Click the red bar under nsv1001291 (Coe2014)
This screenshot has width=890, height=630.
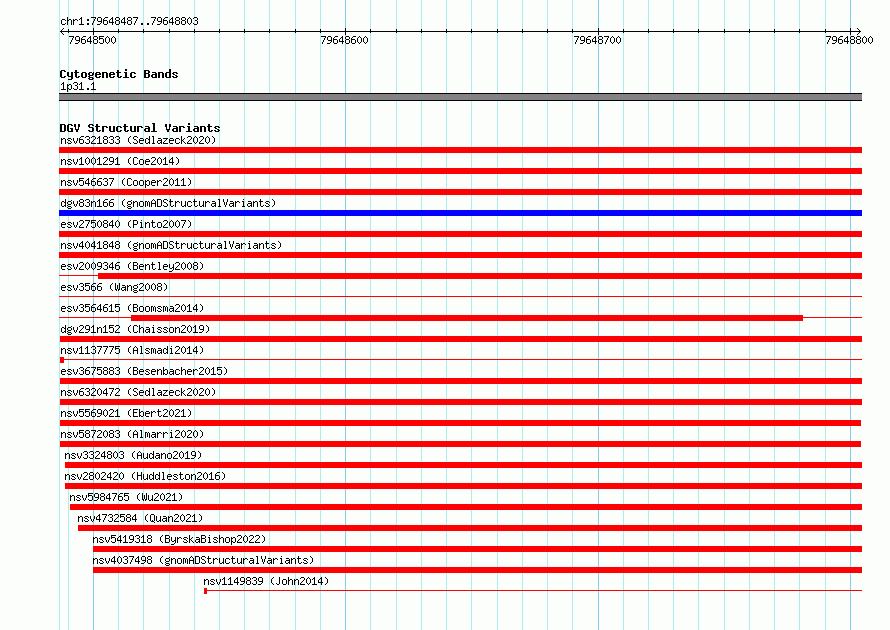click(460, 171)
